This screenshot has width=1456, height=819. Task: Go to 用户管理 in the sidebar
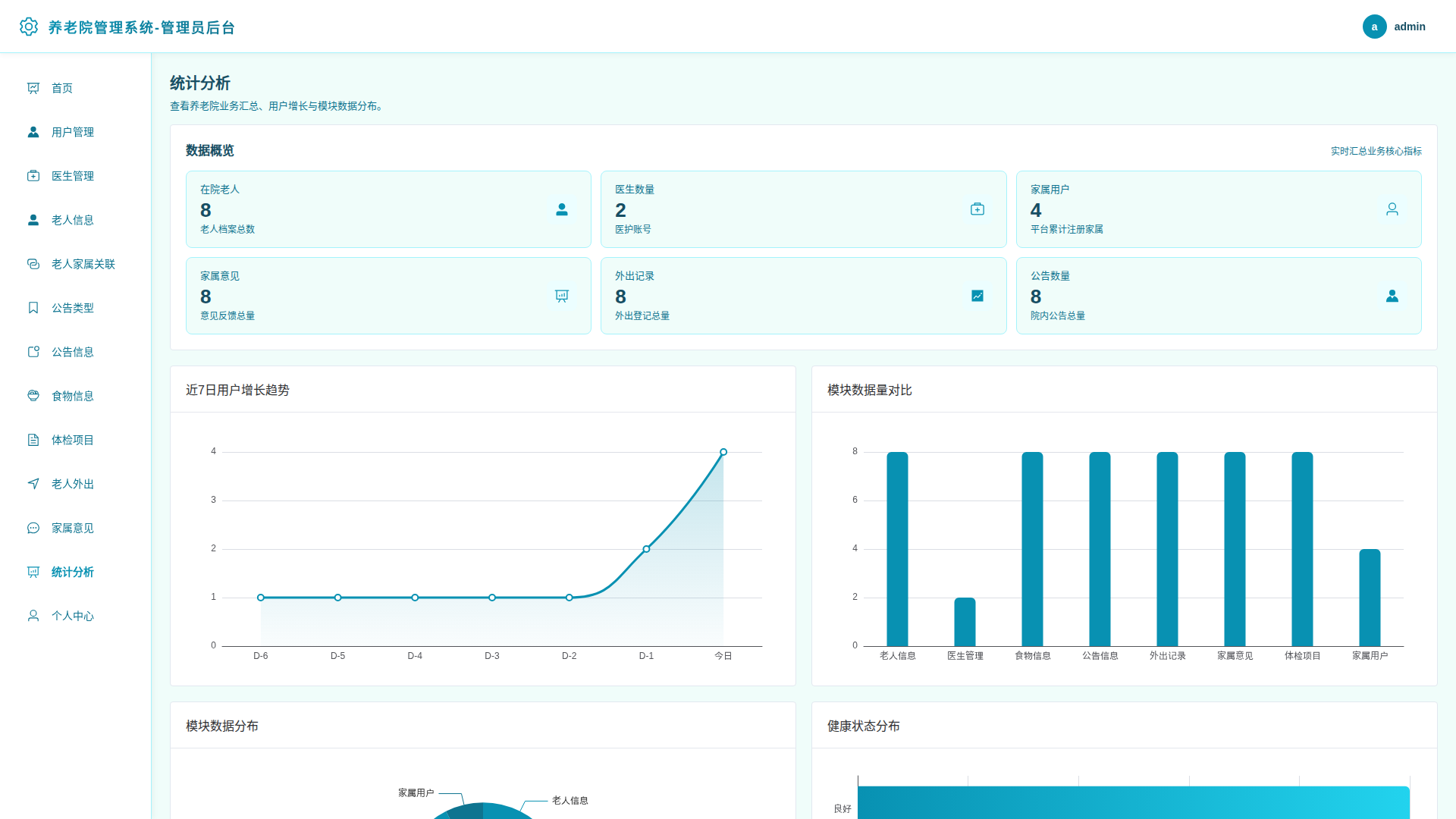[76, 132]
